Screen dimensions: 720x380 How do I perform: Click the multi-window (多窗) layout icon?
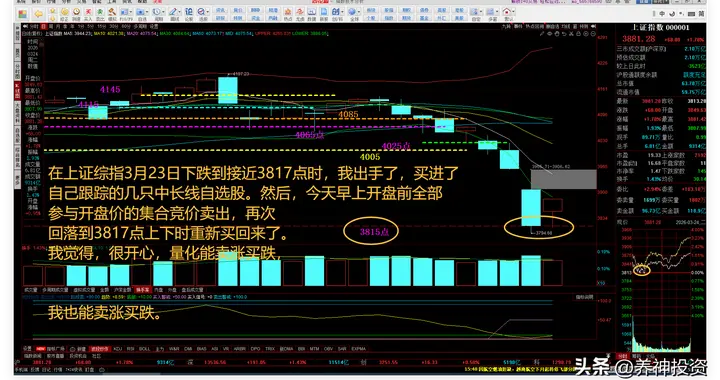point(491,11)
